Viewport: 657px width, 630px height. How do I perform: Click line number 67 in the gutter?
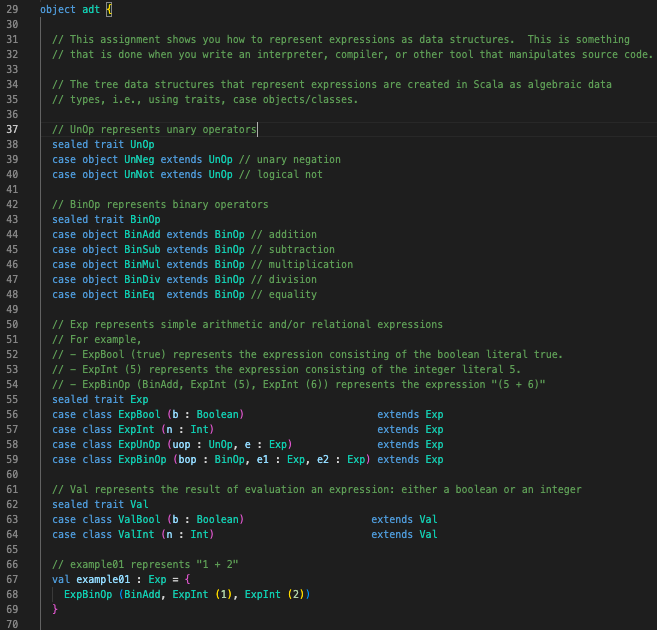[x=12, y=579]
